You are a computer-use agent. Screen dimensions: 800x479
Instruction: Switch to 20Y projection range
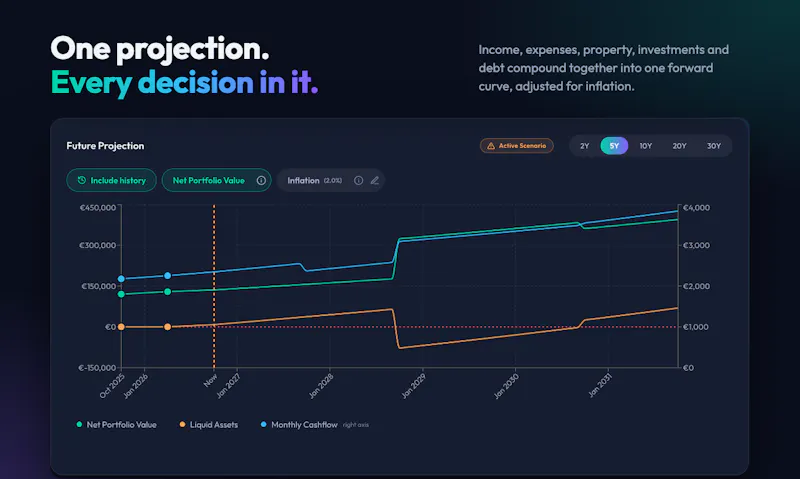click(680, 146)
